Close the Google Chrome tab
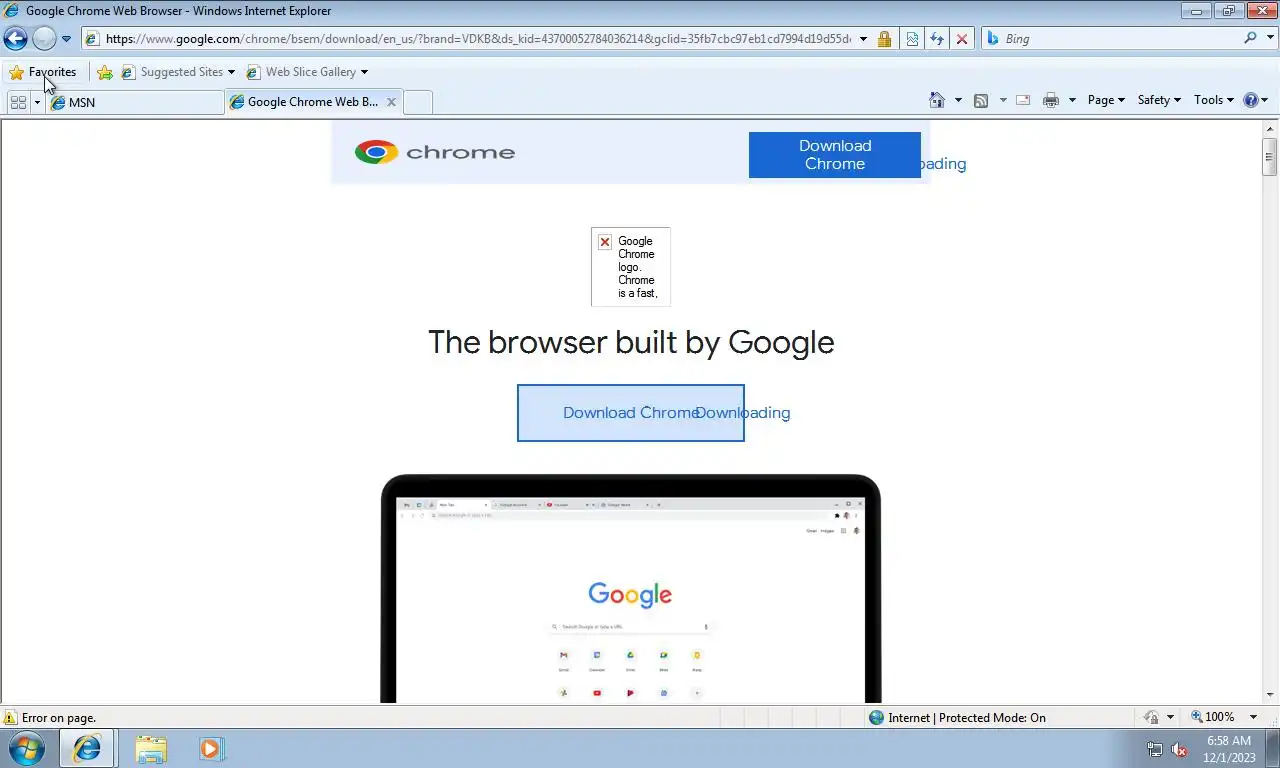Screen dimensions: 1280x768 391,102
